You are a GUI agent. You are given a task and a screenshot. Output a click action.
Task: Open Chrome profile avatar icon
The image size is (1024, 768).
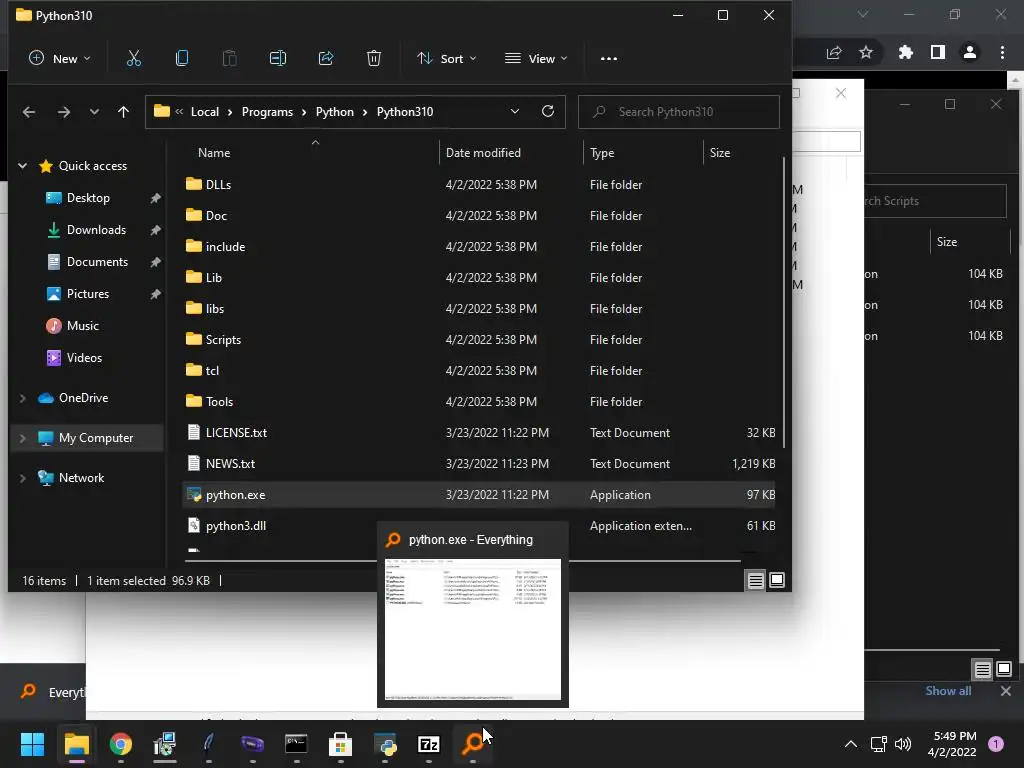(970, 52)
